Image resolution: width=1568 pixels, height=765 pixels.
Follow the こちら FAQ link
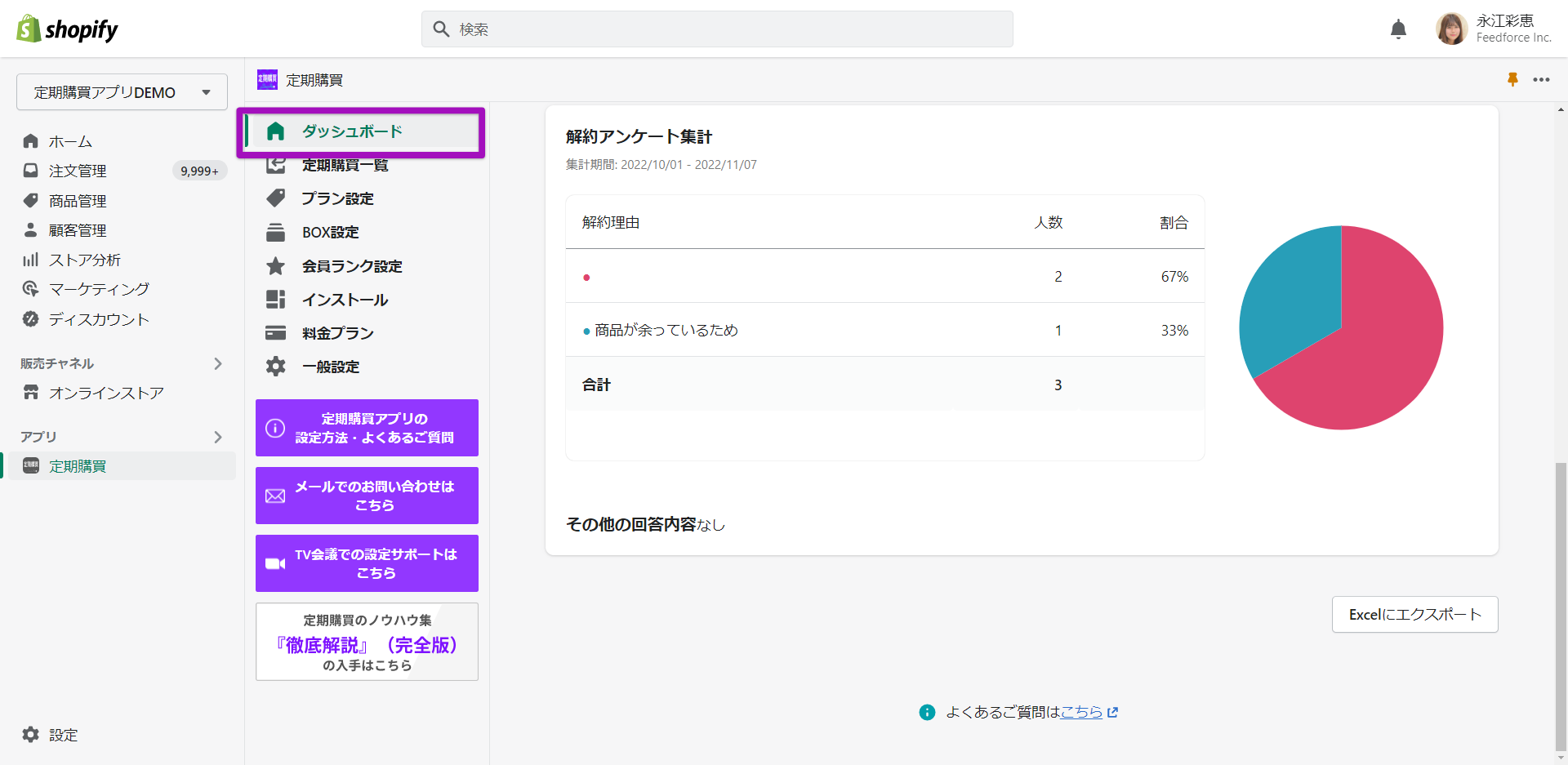click(1081, 712)
